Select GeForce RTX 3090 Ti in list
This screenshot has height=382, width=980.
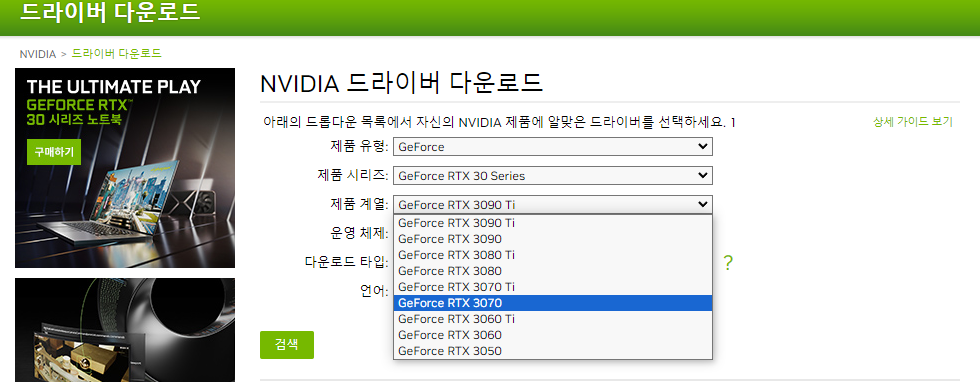552,223
